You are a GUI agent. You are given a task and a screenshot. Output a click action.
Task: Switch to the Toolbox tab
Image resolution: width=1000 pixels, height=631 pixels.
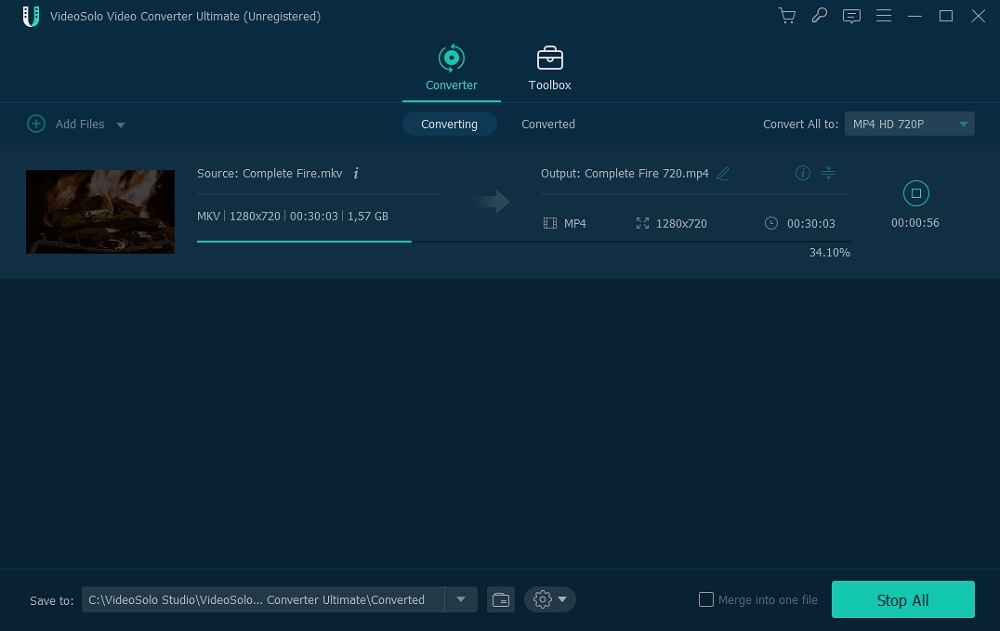point(549,69)
